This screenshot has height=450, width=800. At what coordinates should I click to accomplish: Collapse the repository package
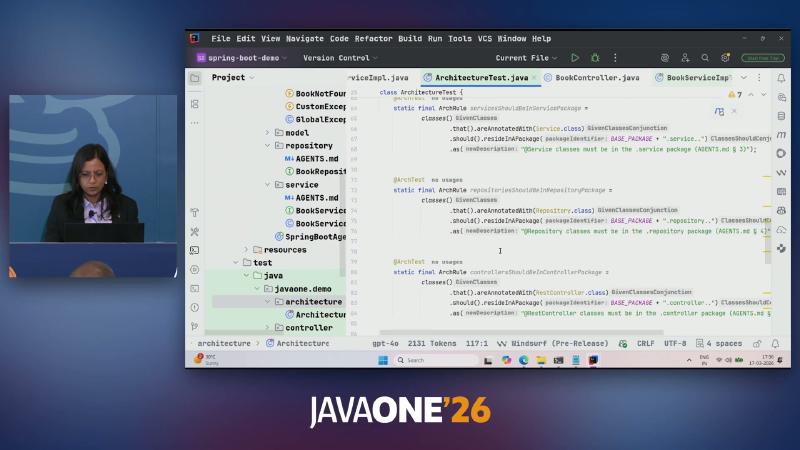point(267,146)
